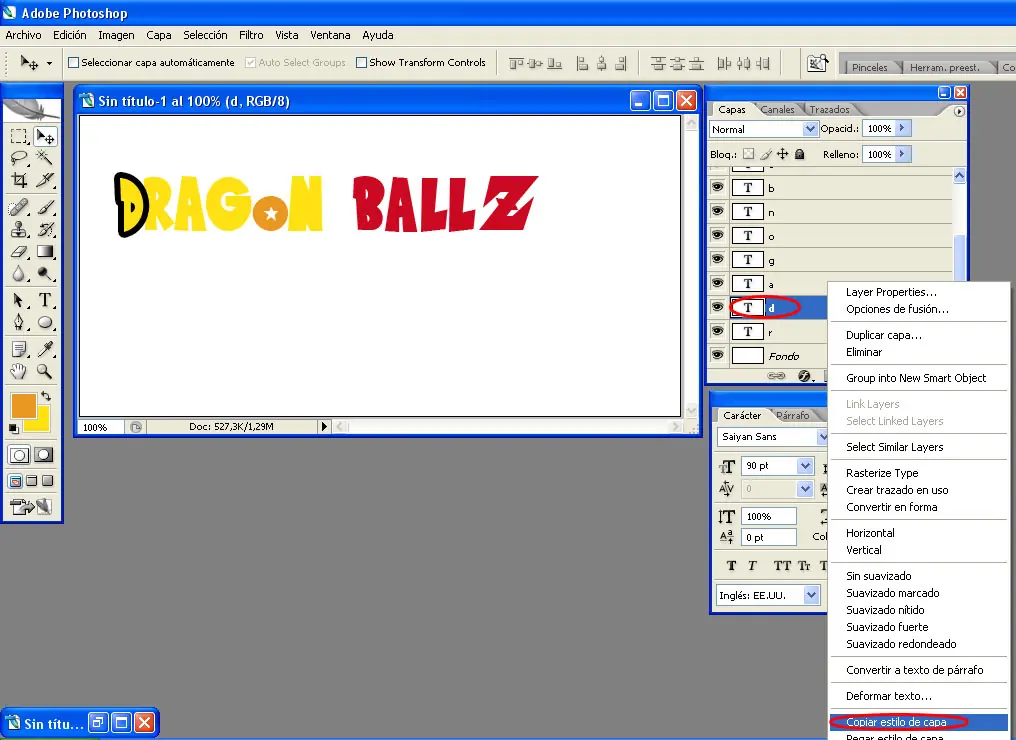Switch to the Párrafo tab
Screen dimensions: 1016x740
(792, 415)
